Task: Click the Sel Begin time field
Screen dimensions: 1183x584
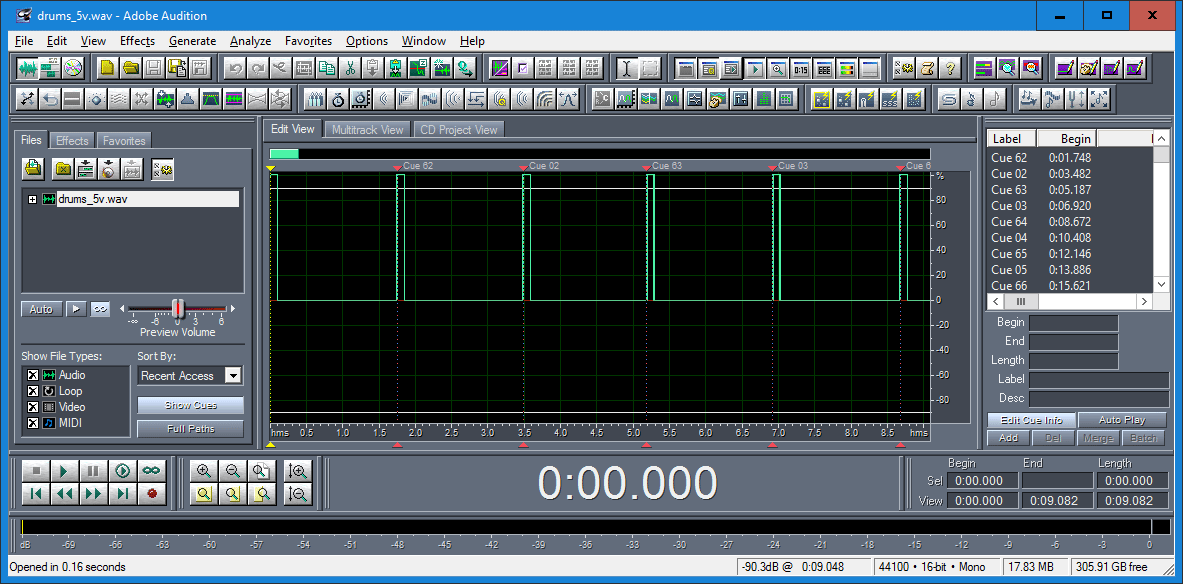Action: (x=982, y=481)
